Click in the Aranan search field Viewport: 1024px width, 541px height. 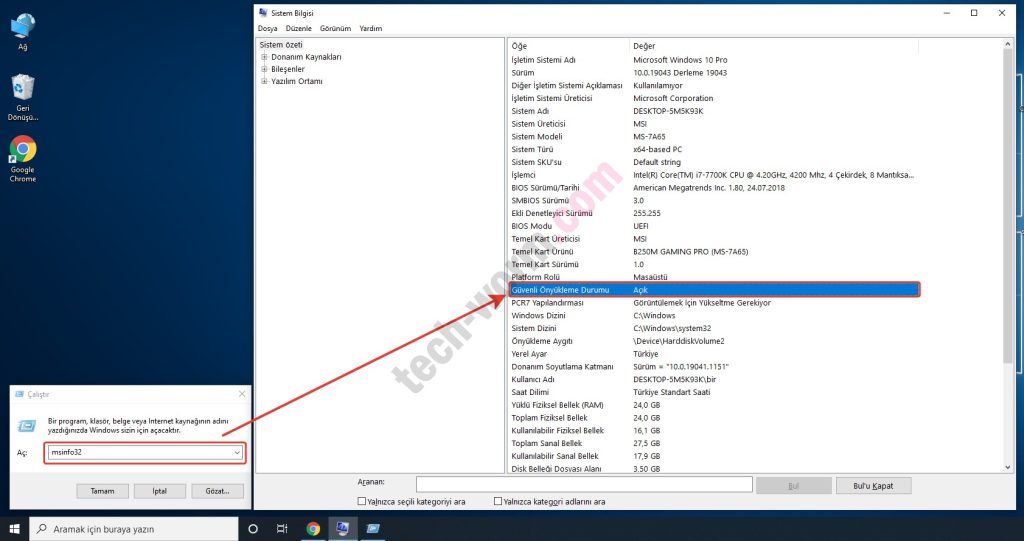(x=583, y=485)
